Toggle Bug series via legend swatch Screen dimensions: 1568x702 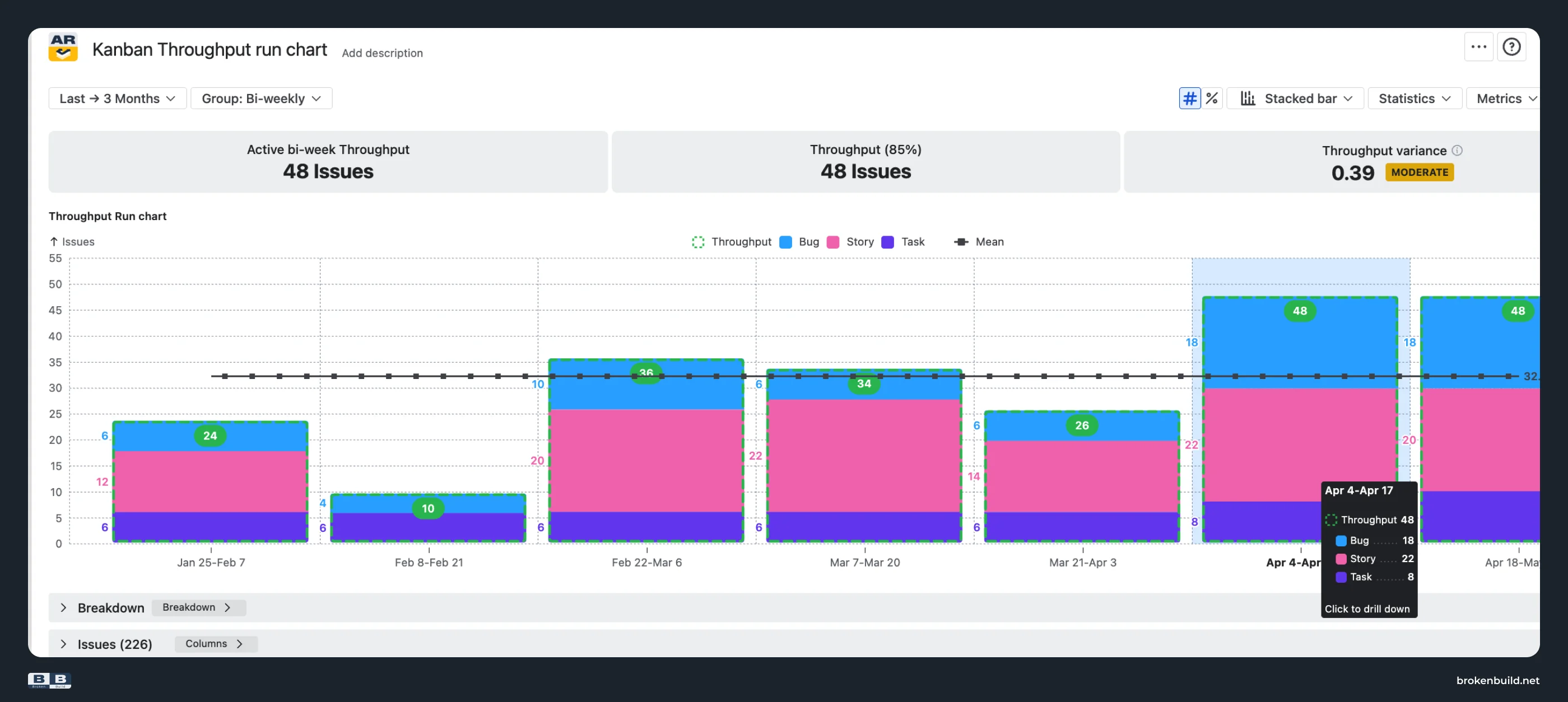(785, 242)
